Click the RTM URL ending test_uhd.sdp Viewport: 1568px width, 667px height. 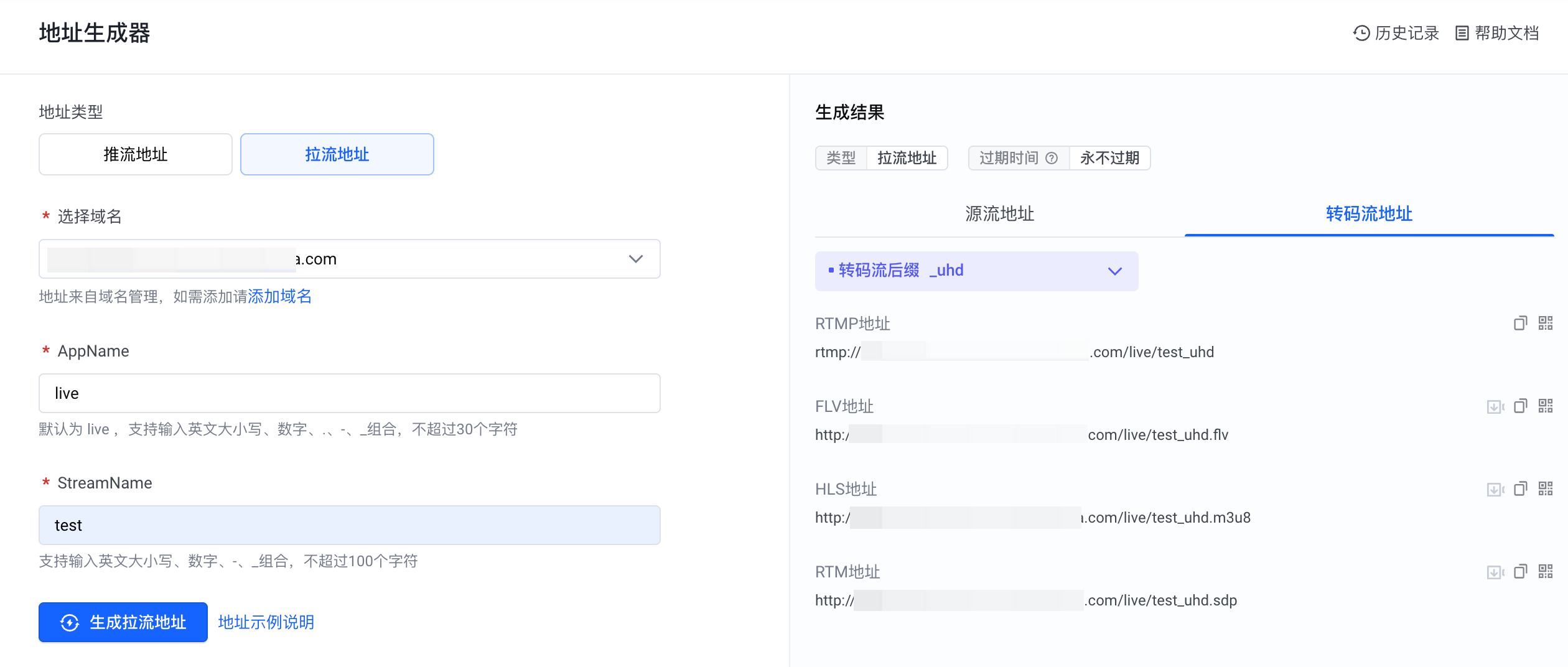(x=1026, y=600)
